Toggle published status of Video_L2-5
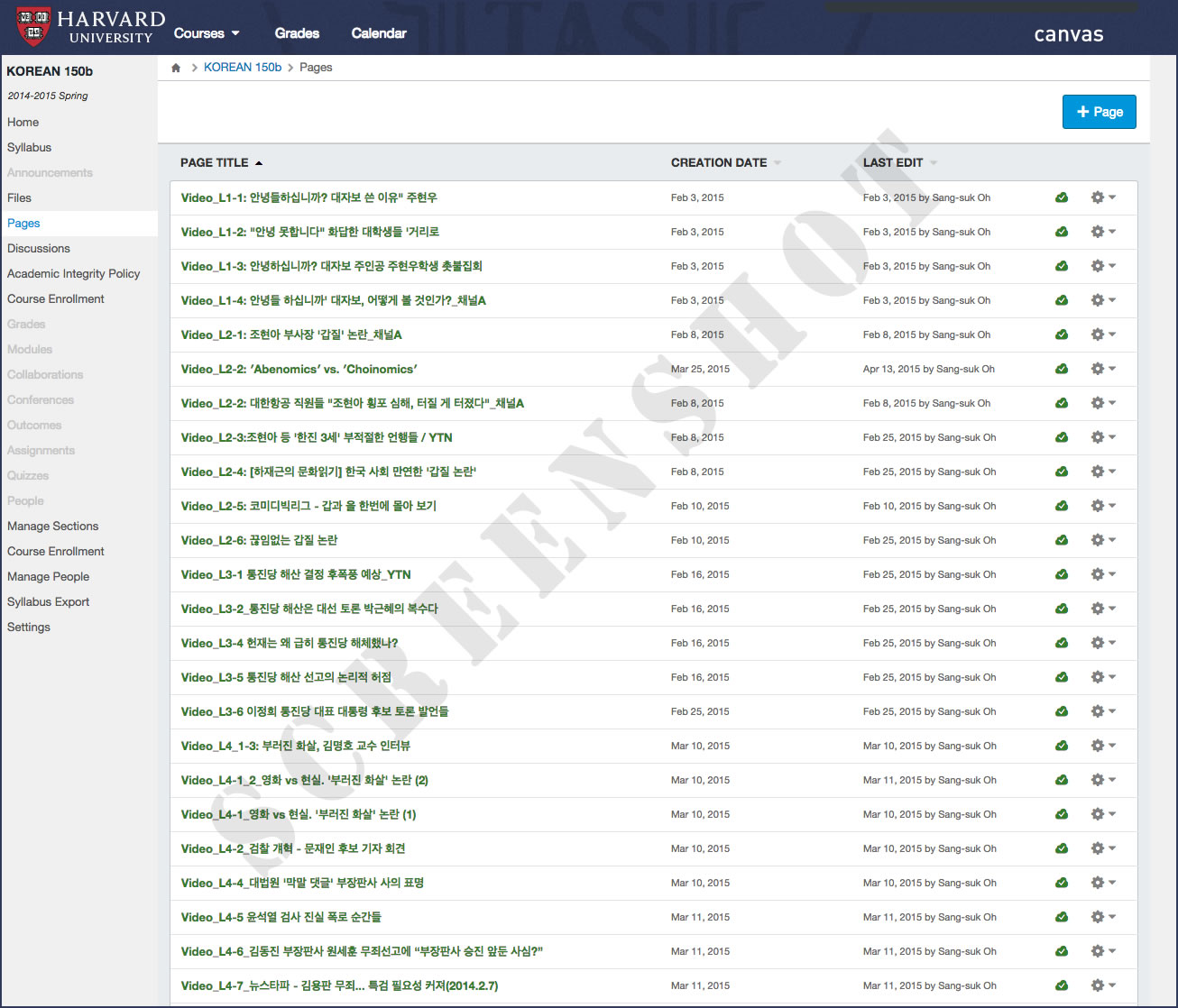This screenshot has height=1008, width=1178. tap(1062, 506)
